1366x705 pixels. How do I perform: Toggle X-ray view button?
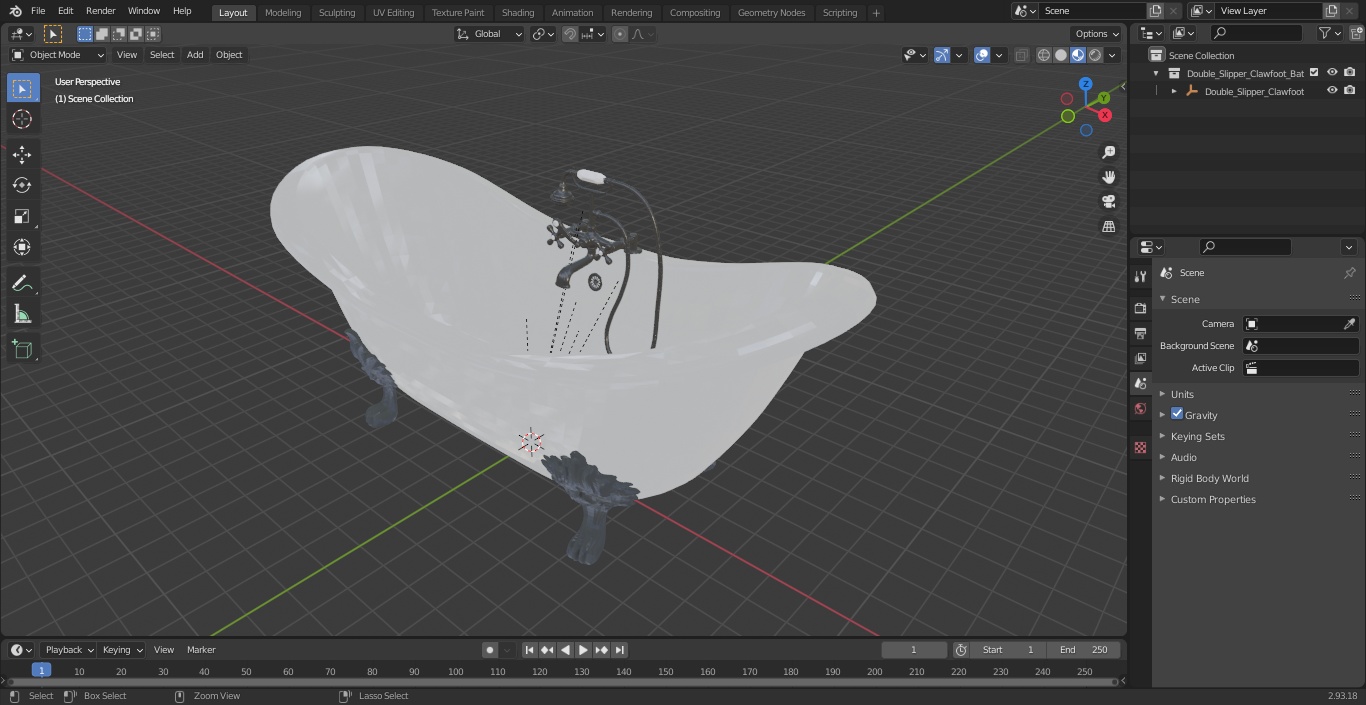[1021, 55]
